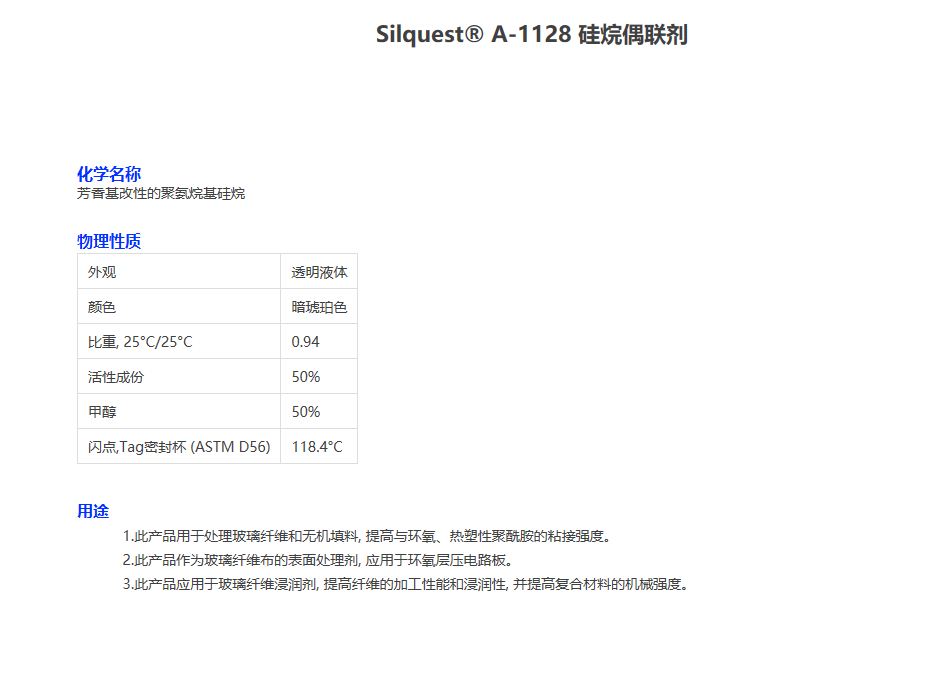Click the 暗琥珀色 value cell

319,307
